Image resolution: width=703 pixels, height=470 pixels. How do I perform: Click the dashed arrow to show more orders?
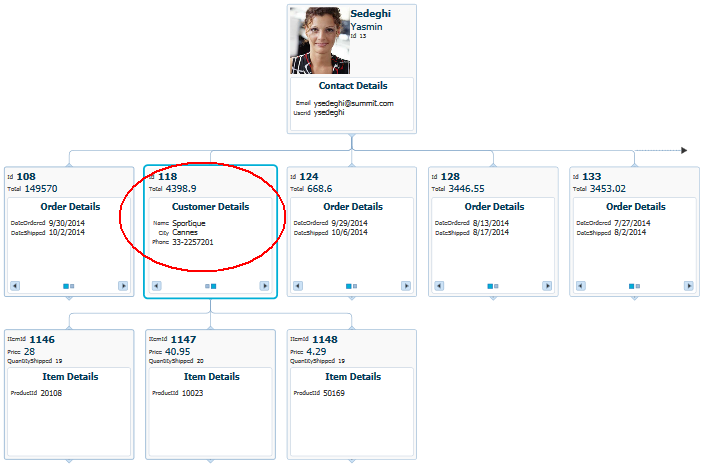click(684, 150)
